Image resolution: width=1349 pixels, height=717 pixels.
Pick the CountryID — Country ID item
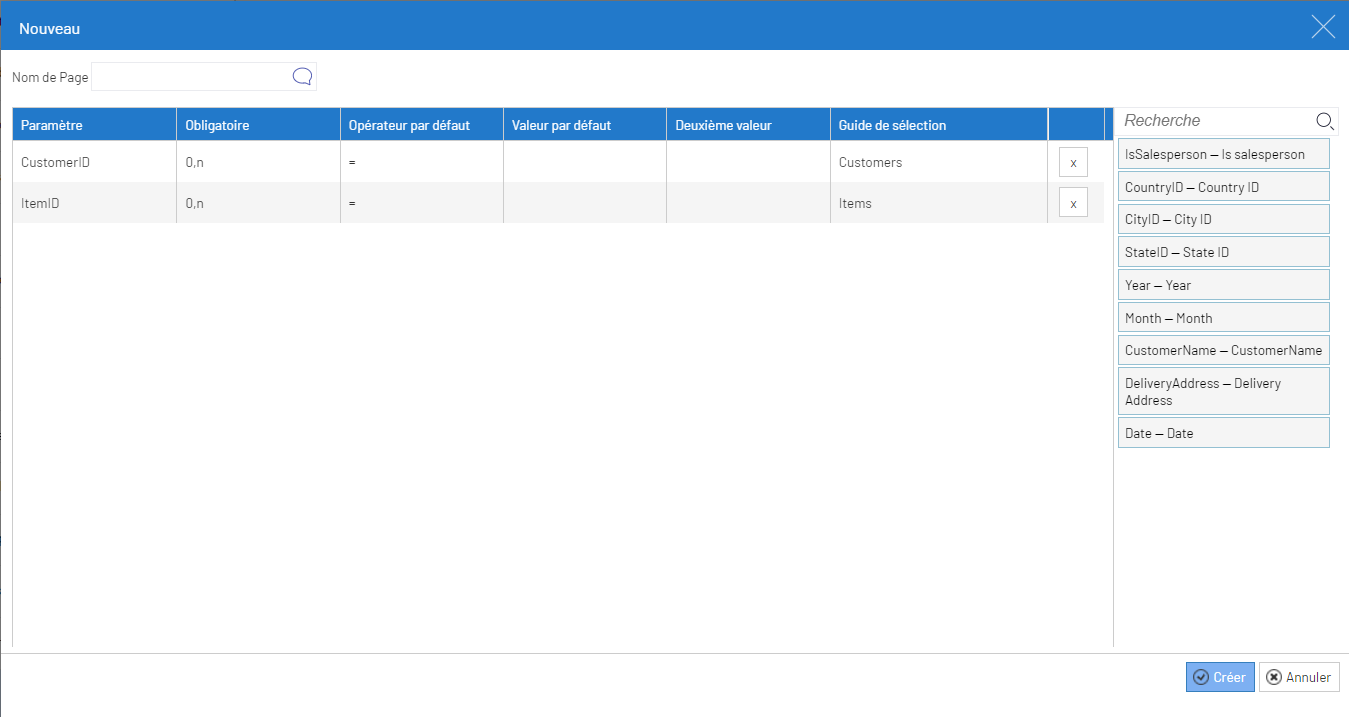click(x=1223, y=187)
